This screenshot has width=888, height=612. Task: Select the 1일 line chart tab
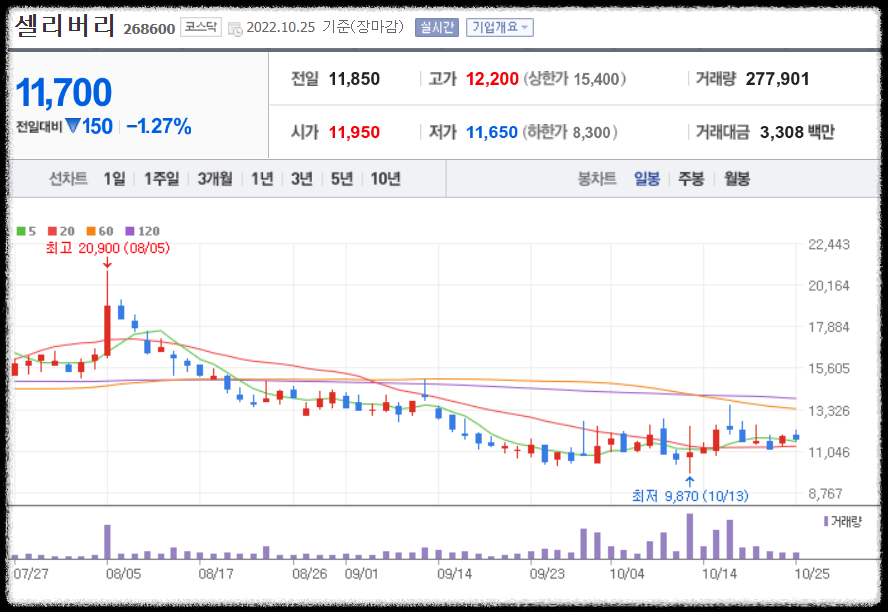click(114, 179)
